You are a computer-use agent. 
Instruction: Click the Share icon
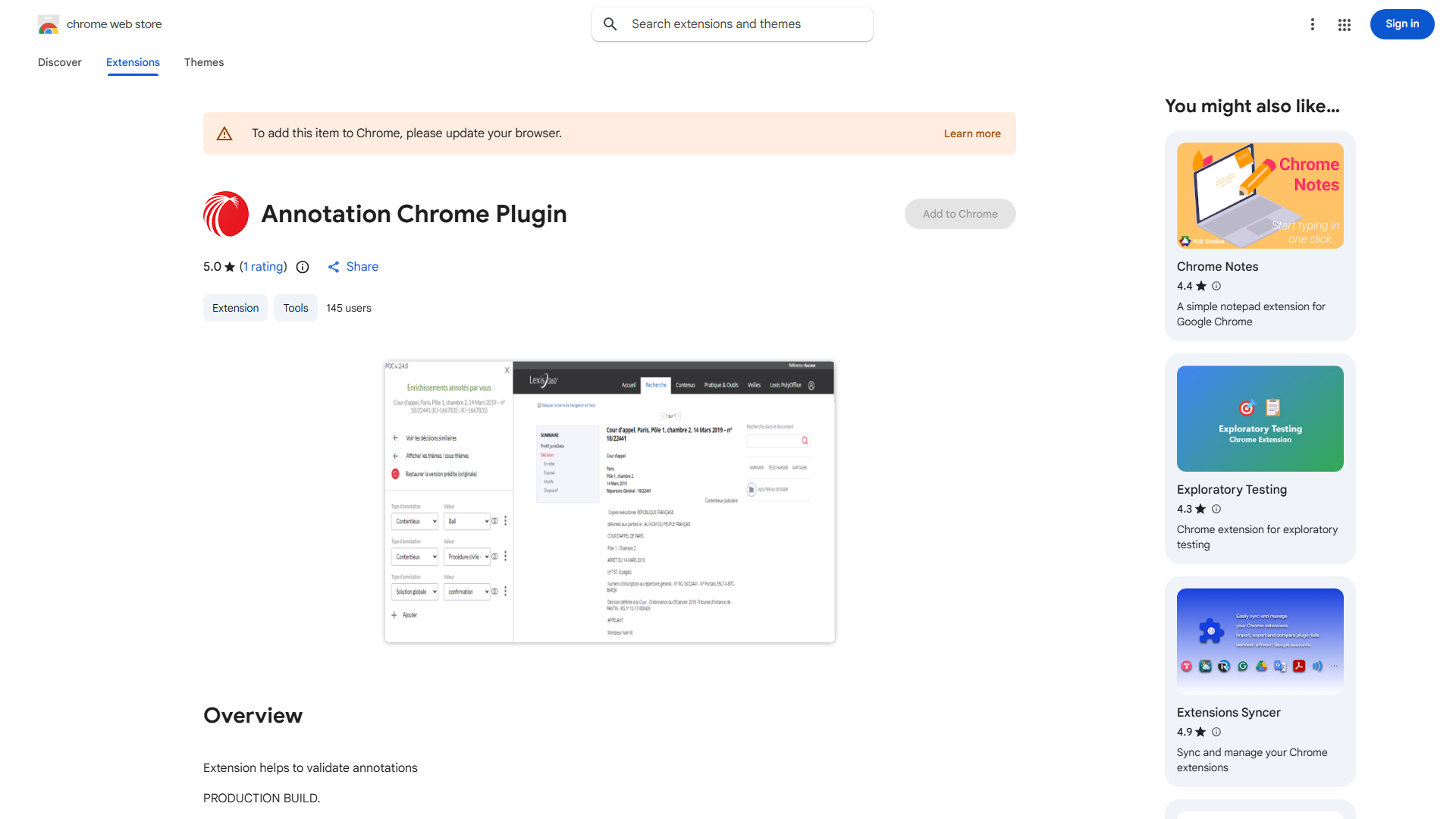[x=334, y=267]
